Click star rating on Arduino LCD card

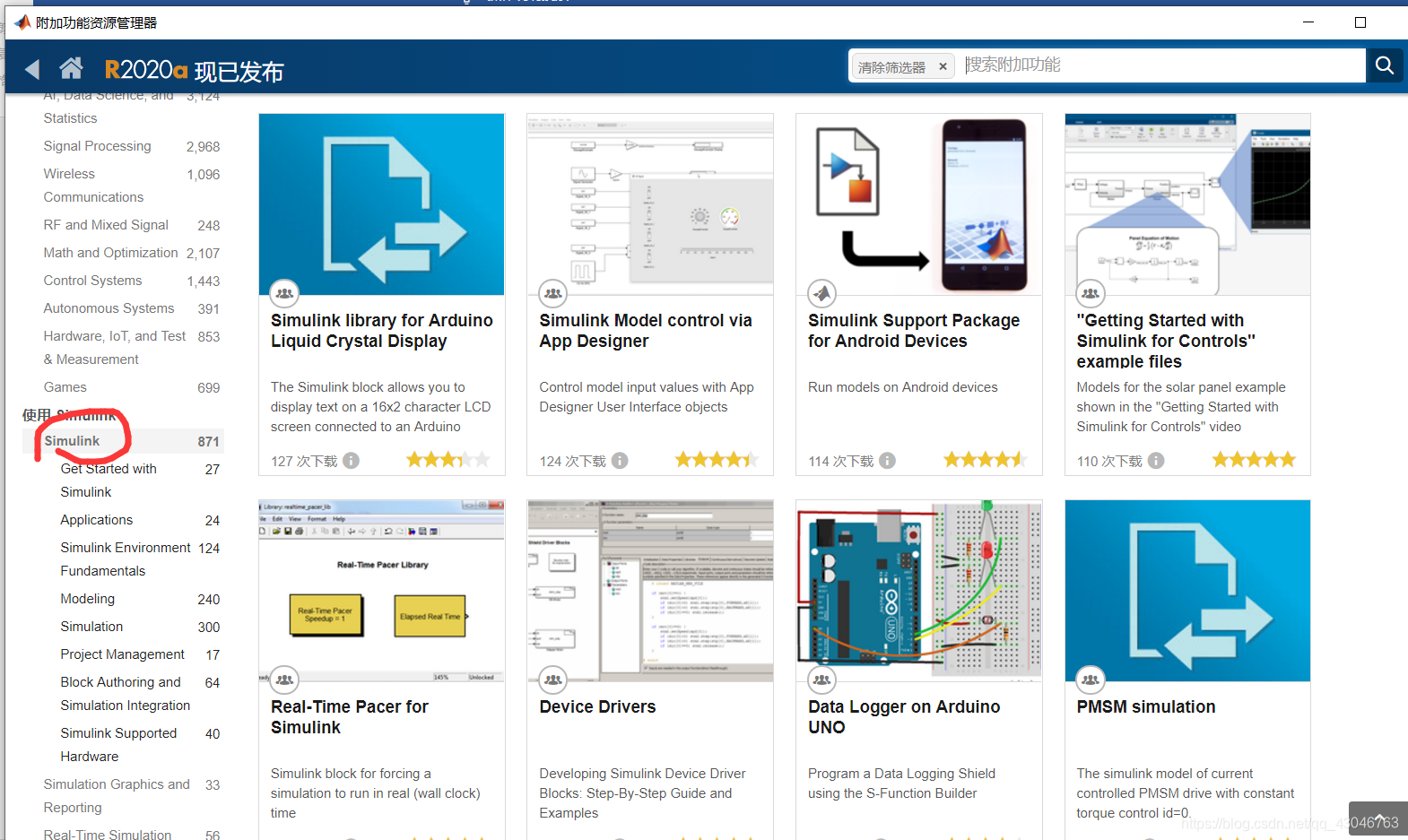448,460
